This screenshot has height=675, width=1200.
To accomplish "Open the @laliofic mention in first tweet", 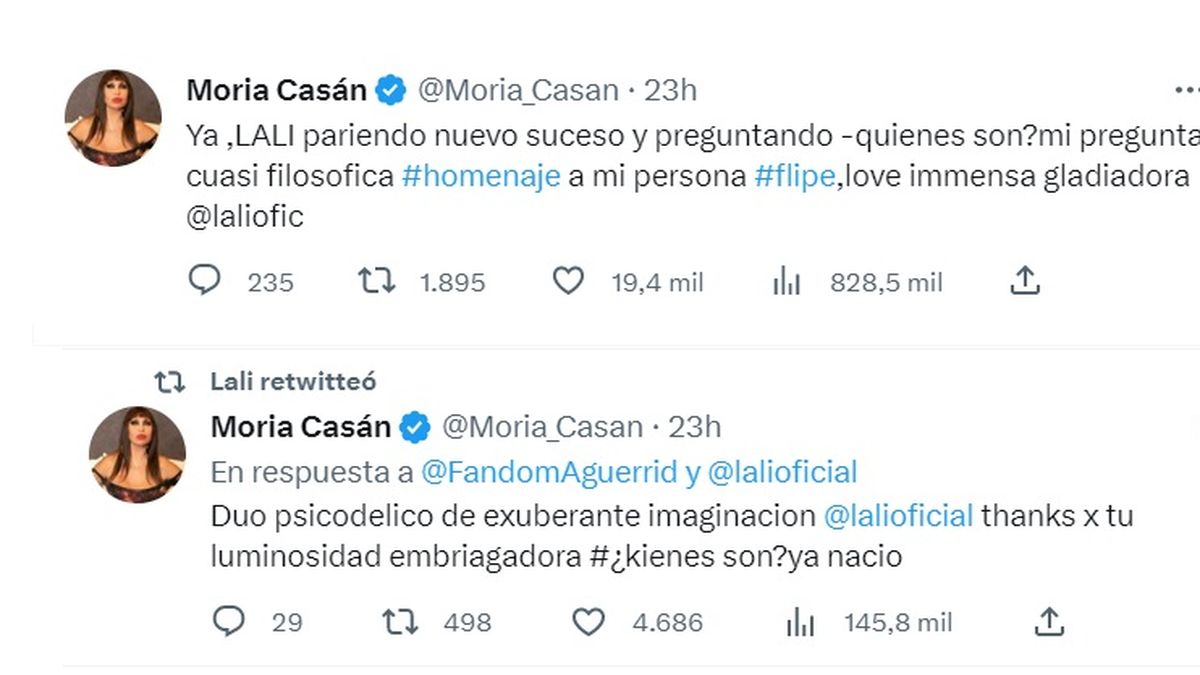I will pyautogui.click(x=244, y=217).
